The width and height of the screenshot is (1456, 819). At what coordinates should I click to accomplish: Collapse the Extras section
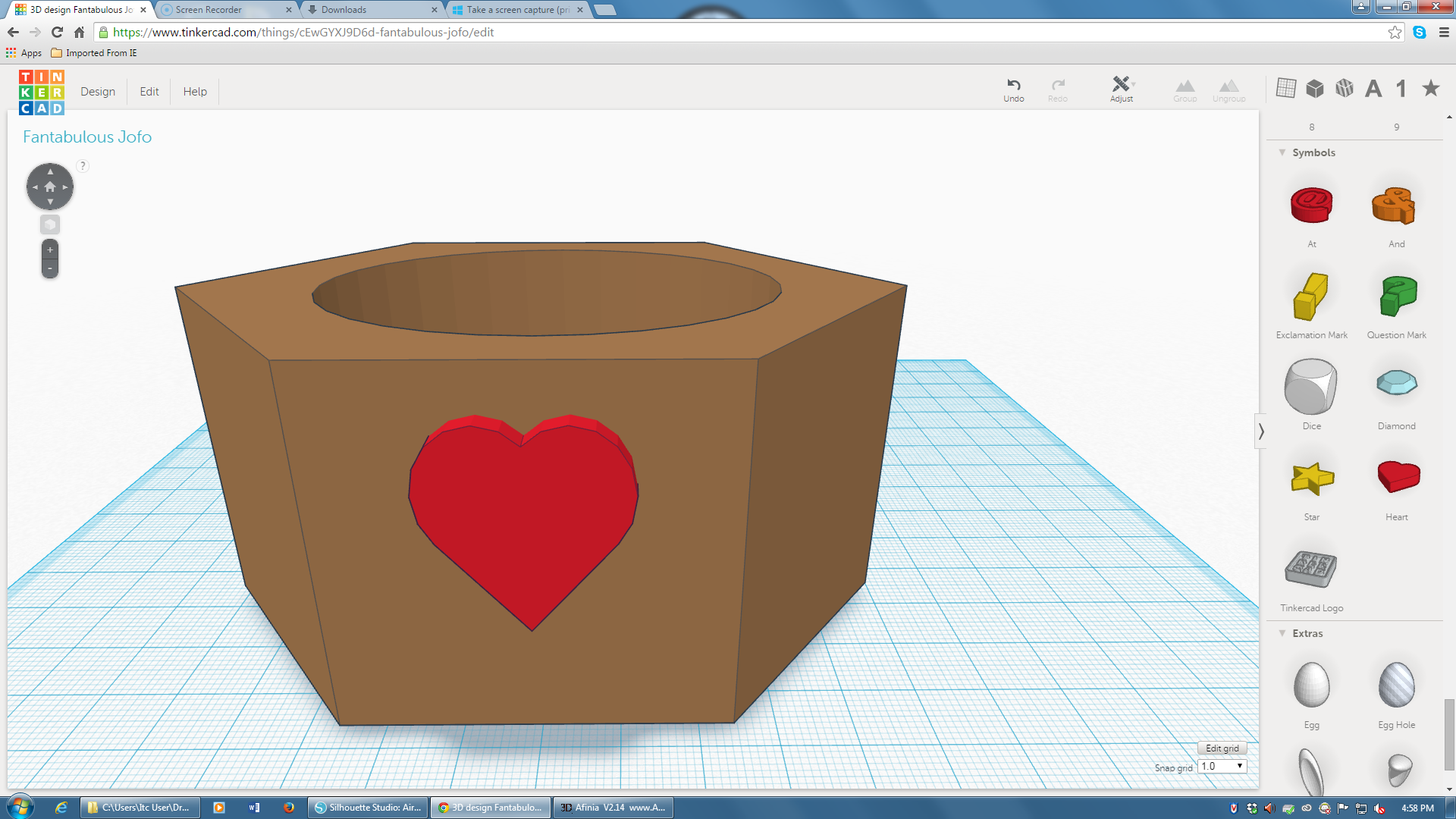pyautogui.click(x=1282, y=633)
